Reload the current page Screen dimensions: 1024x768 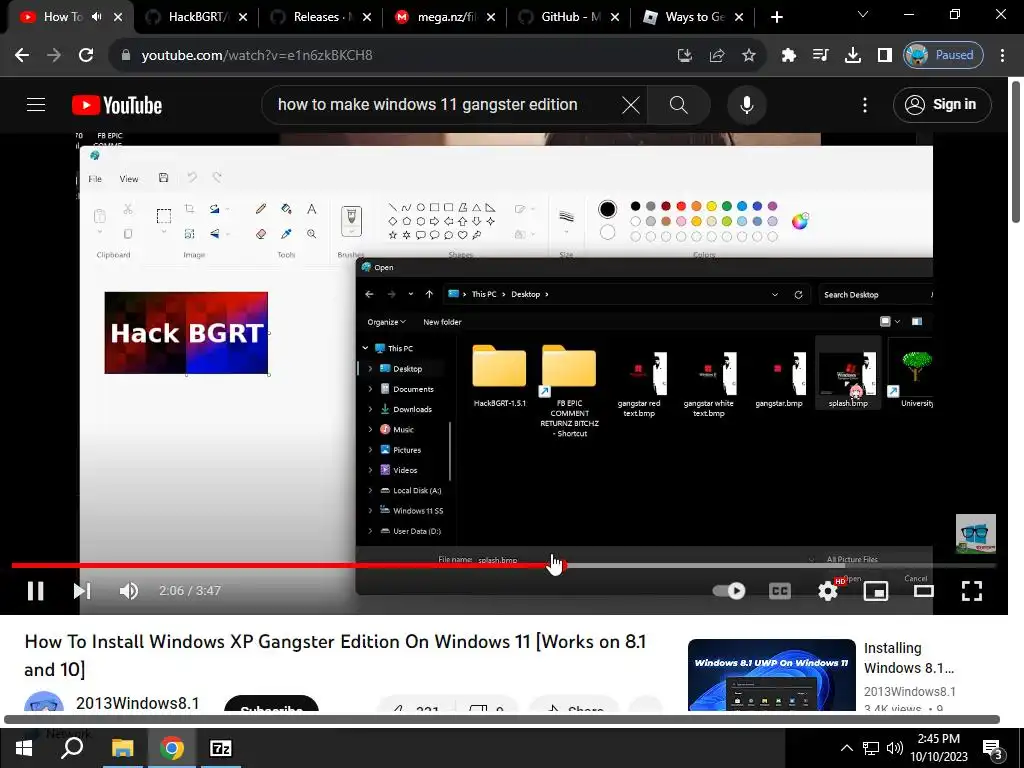86,55
